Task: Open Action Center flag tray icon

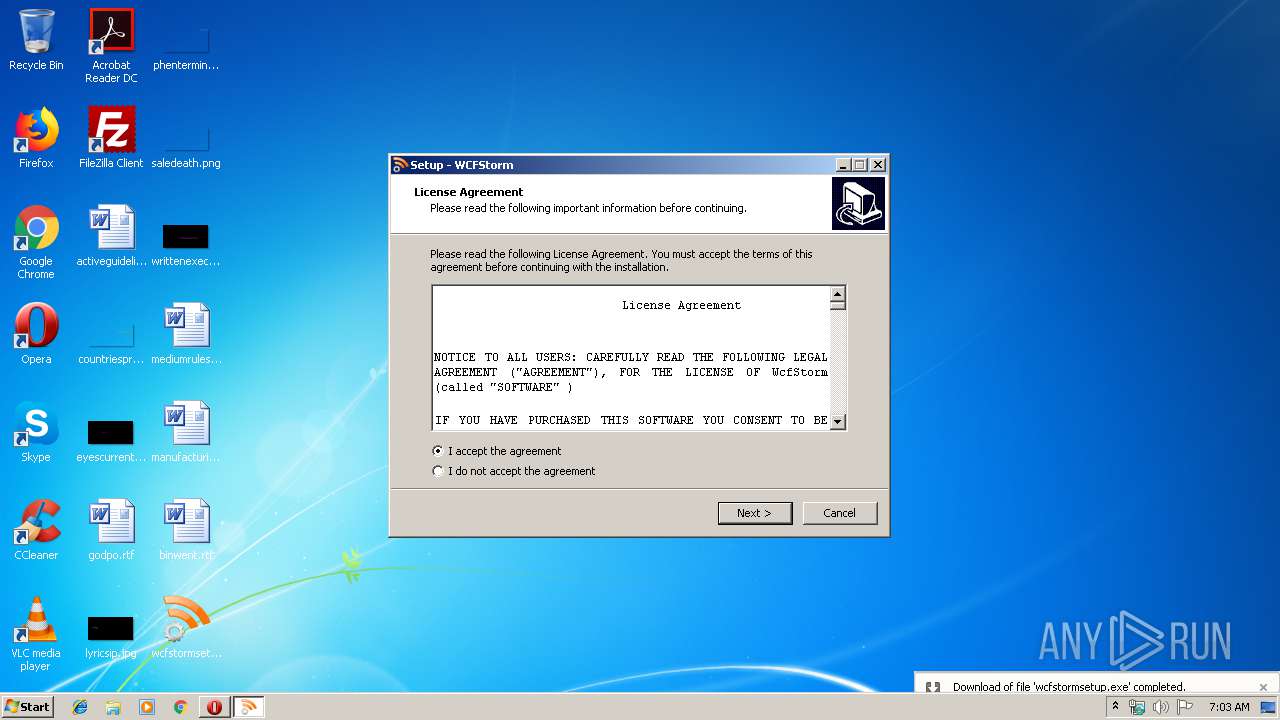Action: [x=1185, y=707]
